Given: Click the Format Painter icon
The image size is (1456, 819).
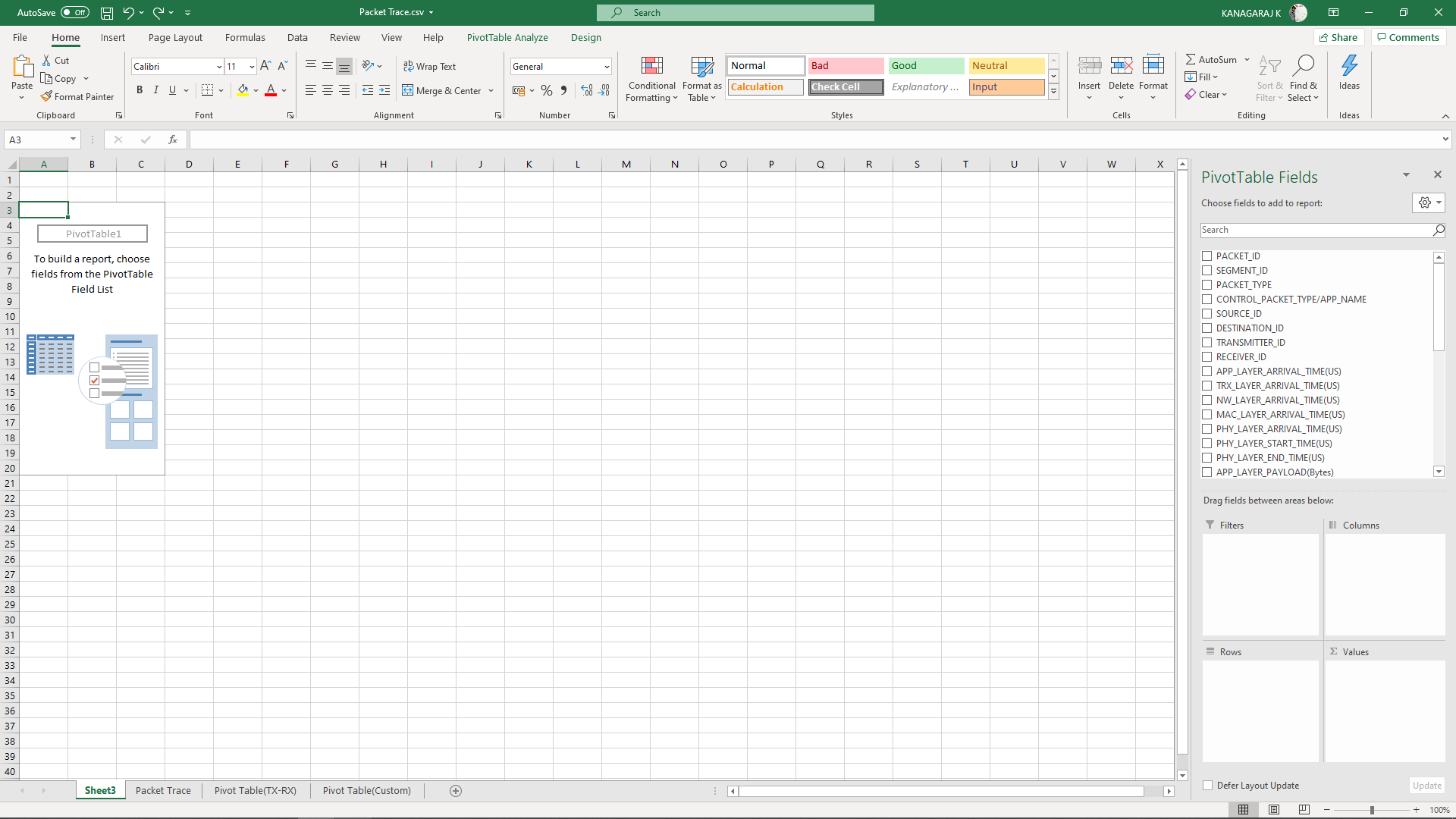Looking at the screenshot, I should coord(47,96).
